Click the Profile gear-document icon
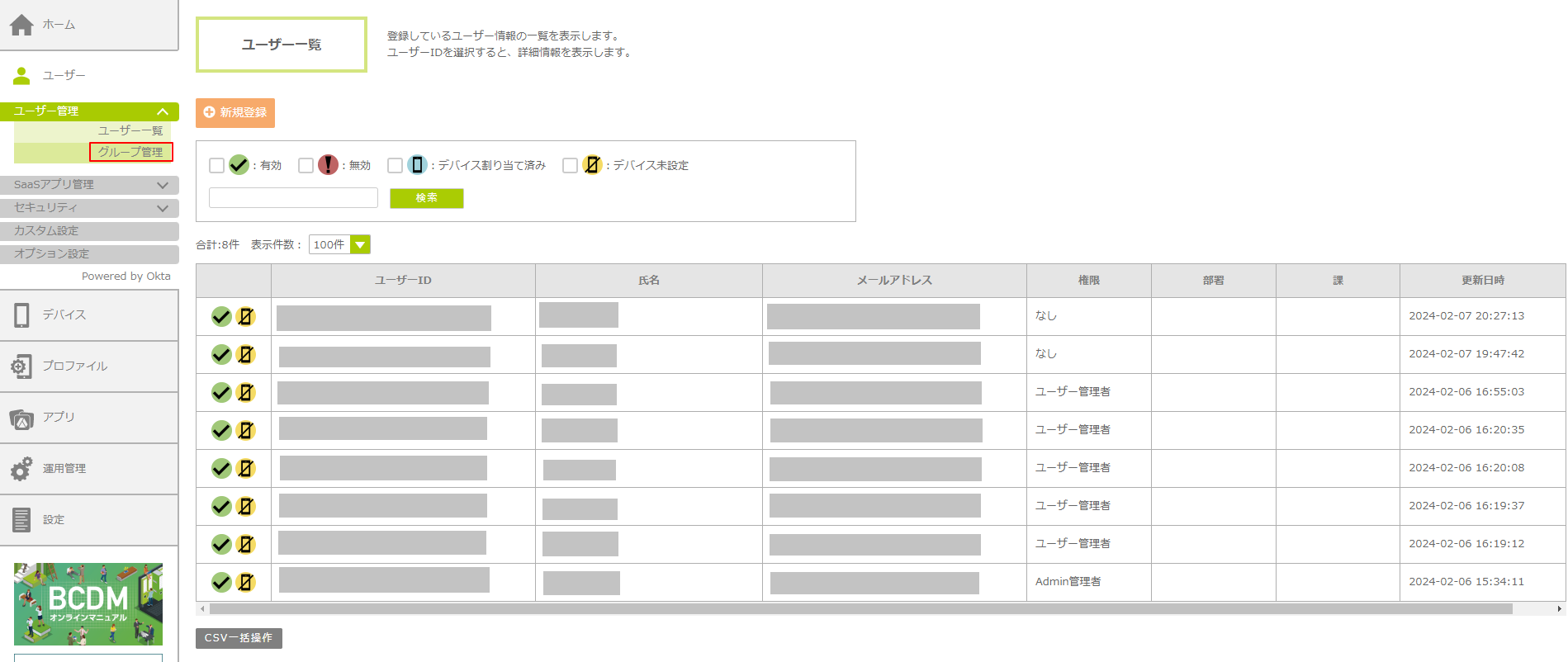Viewport: 1568px width, 662px height. coord(21,366)
